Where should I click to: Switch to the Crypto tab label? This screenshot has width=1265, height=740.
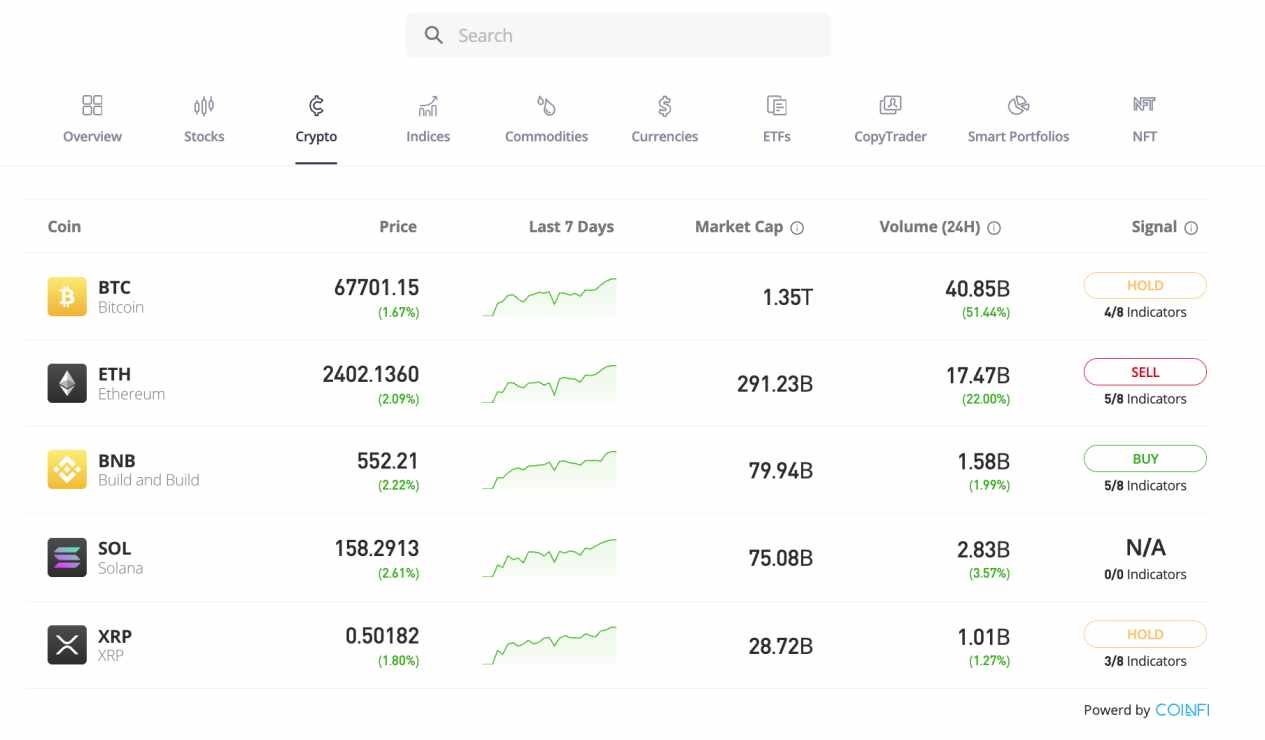316,137
